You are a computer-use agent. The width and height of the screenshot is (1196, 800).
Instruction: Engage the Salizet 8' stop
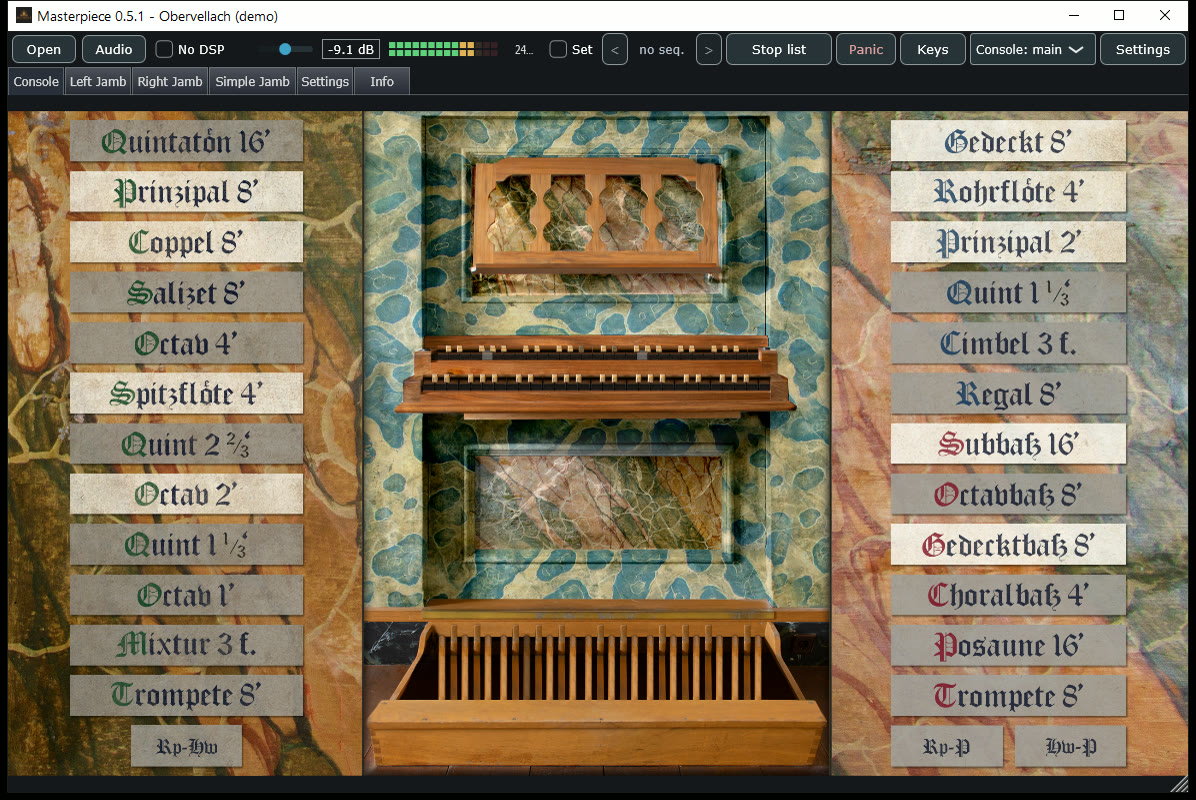click(186, 292)
